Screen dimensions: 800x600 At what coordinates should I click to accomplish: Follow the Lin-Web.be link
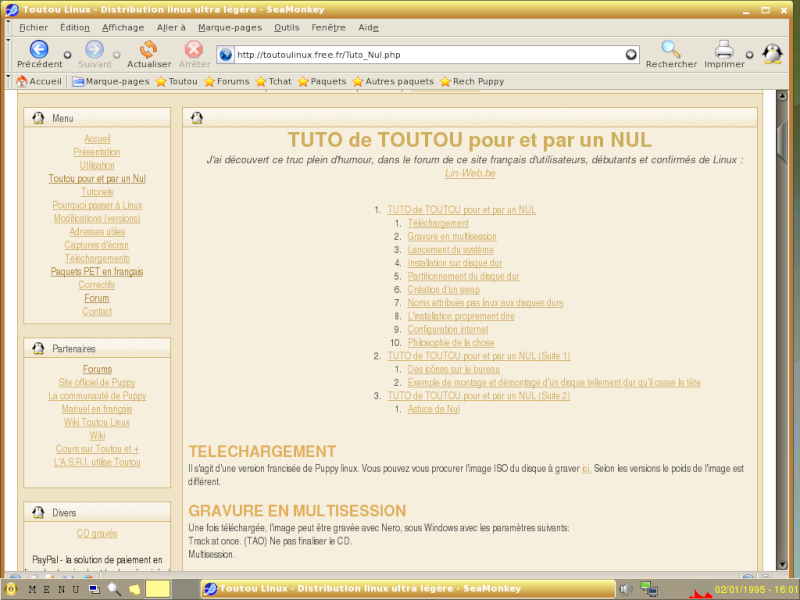point(470,173)
